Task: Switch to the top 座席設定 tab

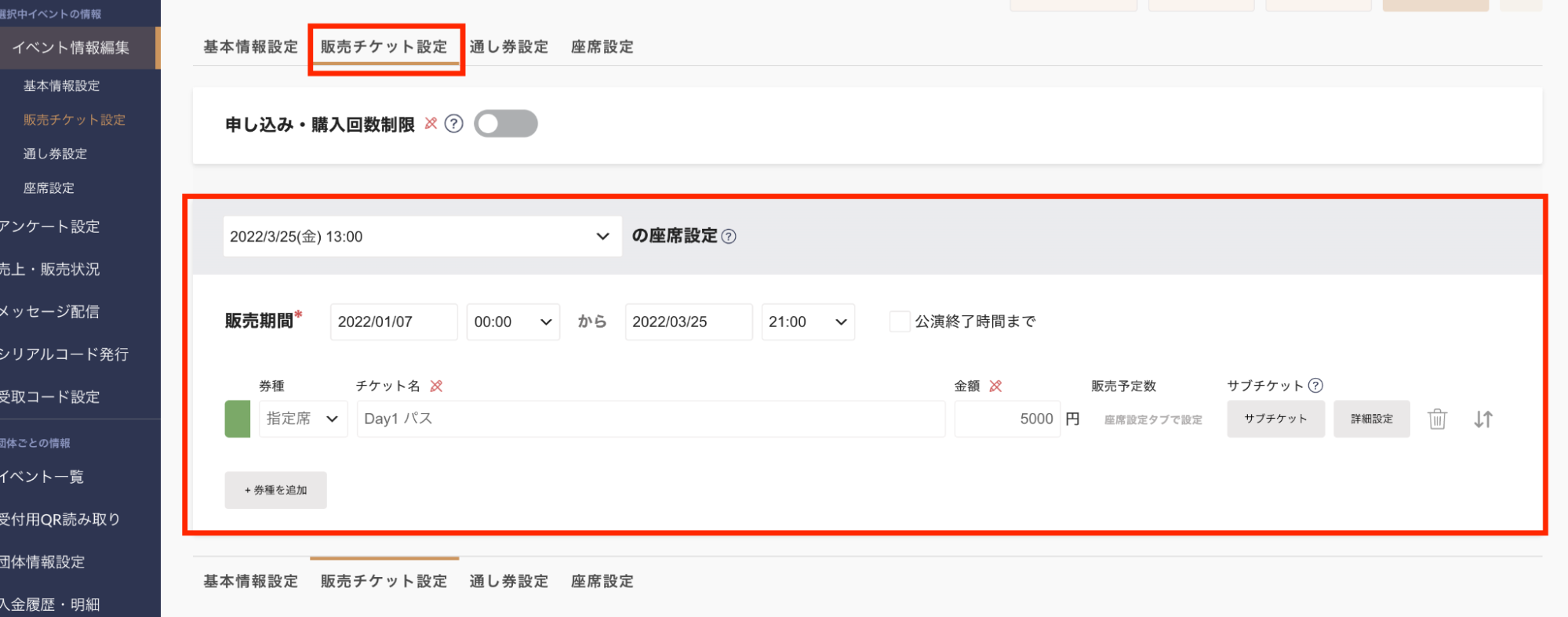Action: pos(602,47)
